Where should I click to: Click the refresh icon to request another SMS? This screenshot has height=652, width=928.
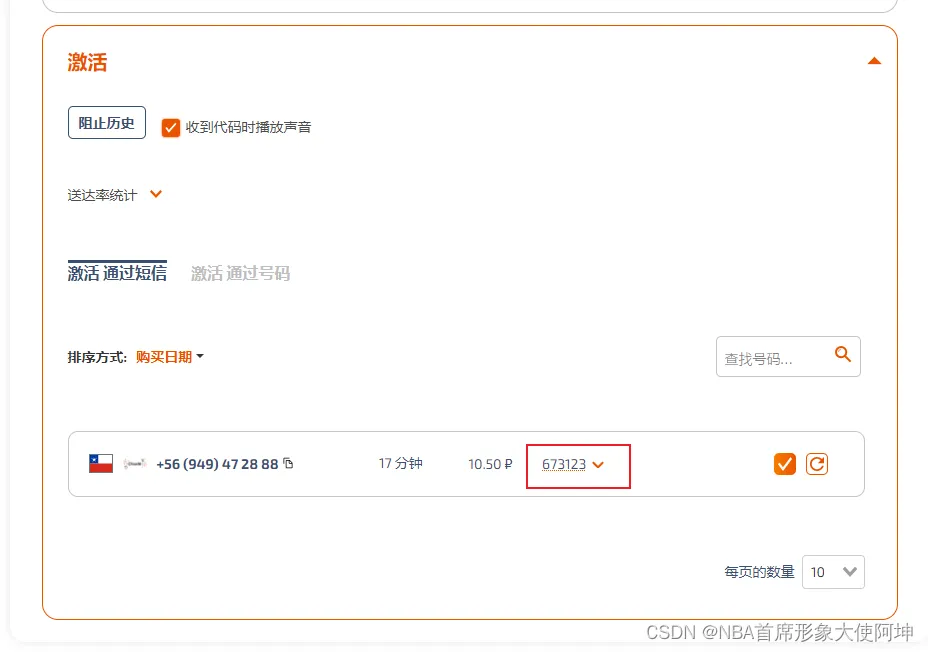tap(817, 464)
